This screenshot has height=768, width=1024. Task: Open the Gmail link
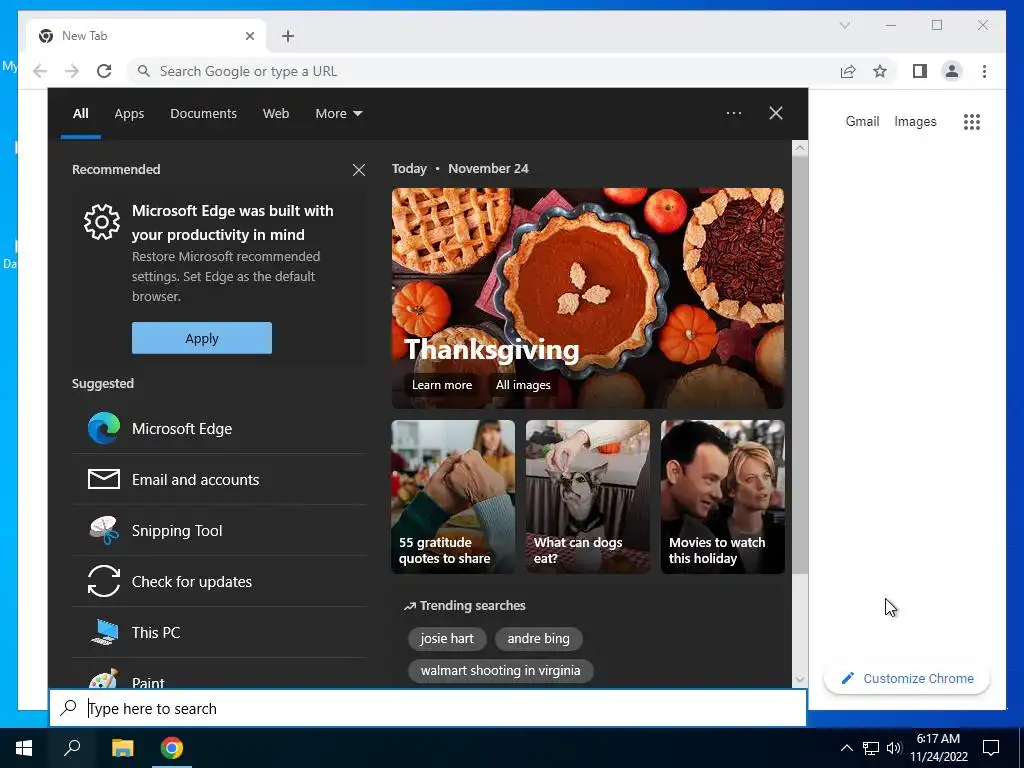pyautogui.click(x=862, y=121)
